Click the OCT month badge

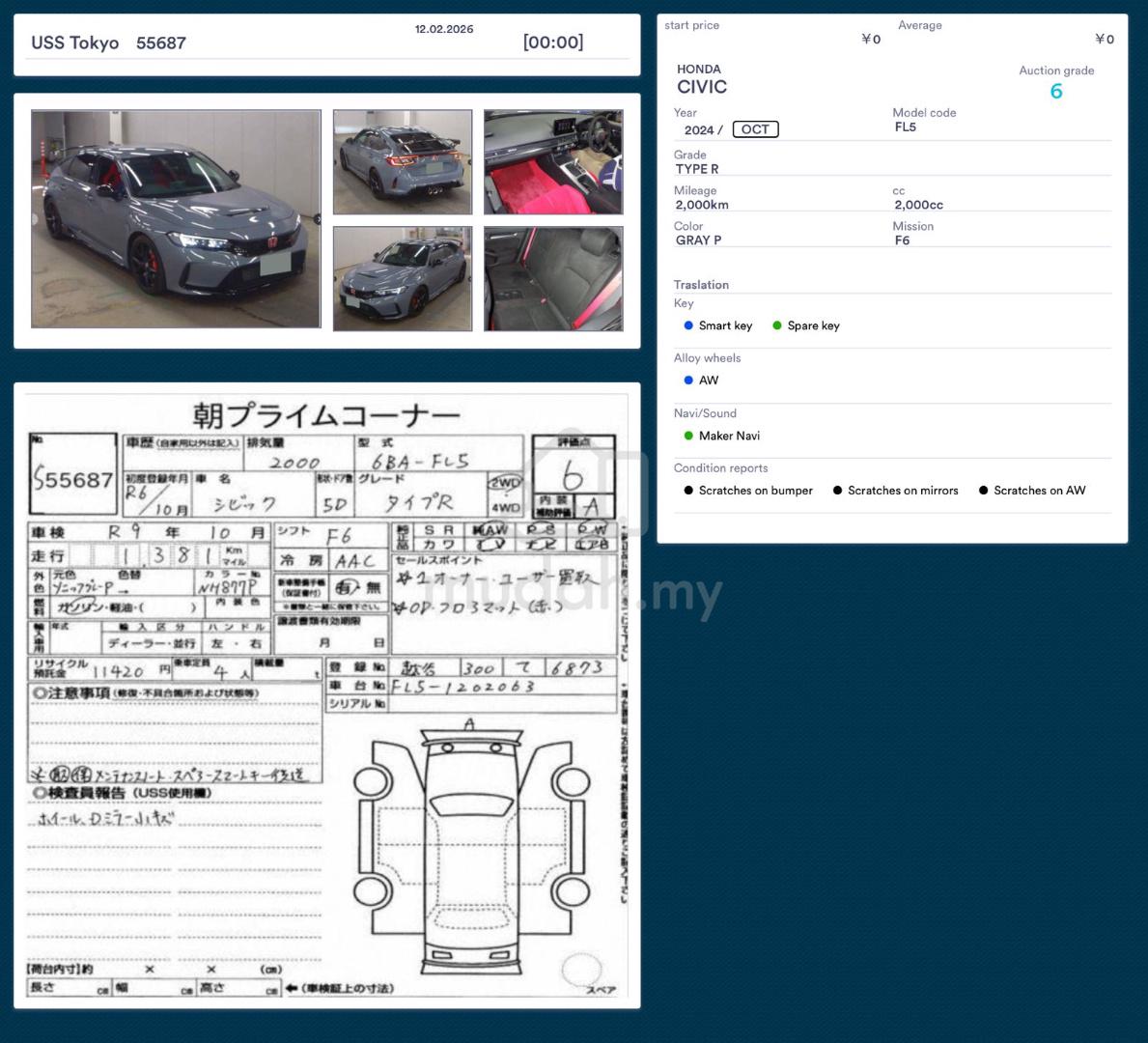755,129
